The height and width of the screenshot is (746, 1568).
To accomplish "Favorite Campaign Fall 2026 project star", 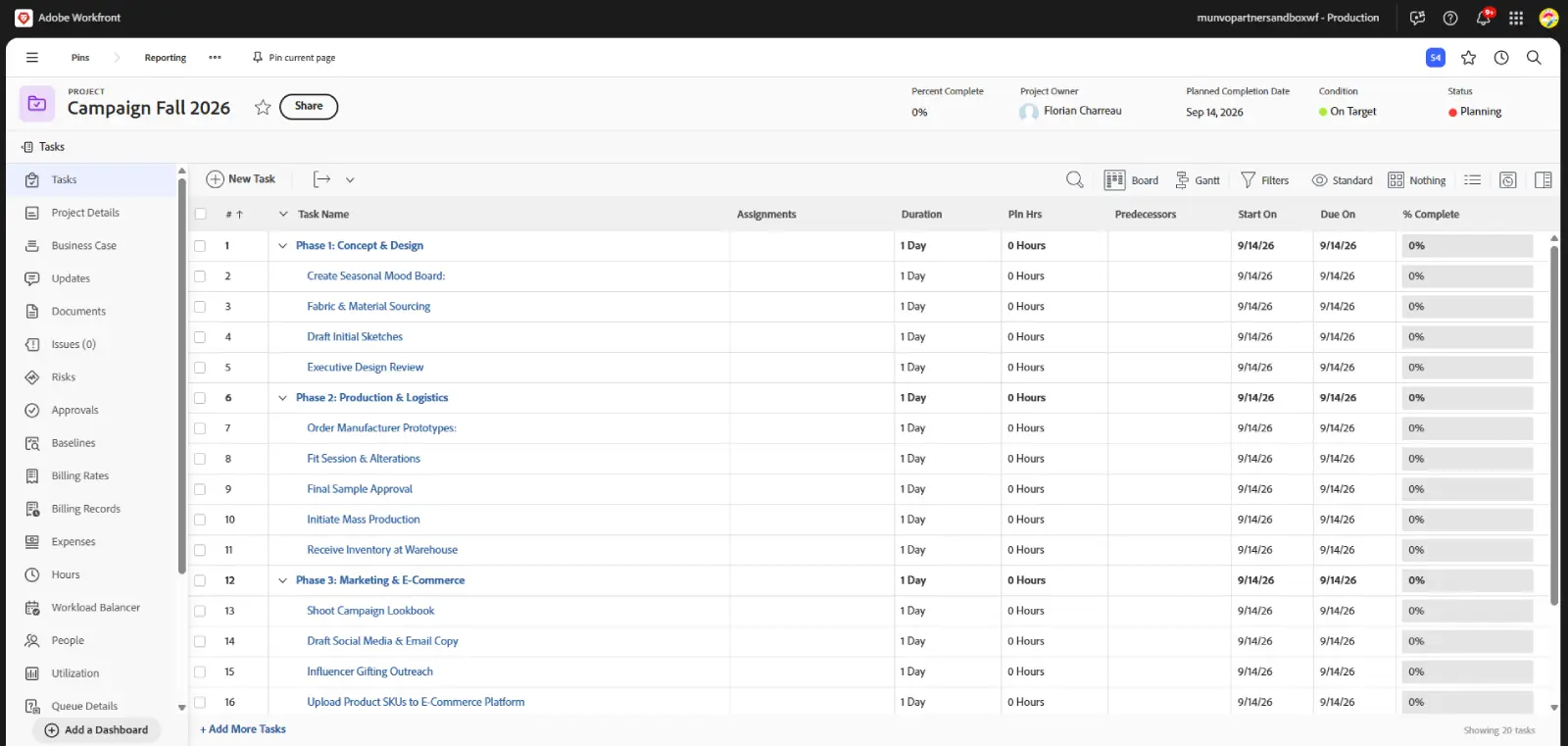I will click(x=263, y=107).
